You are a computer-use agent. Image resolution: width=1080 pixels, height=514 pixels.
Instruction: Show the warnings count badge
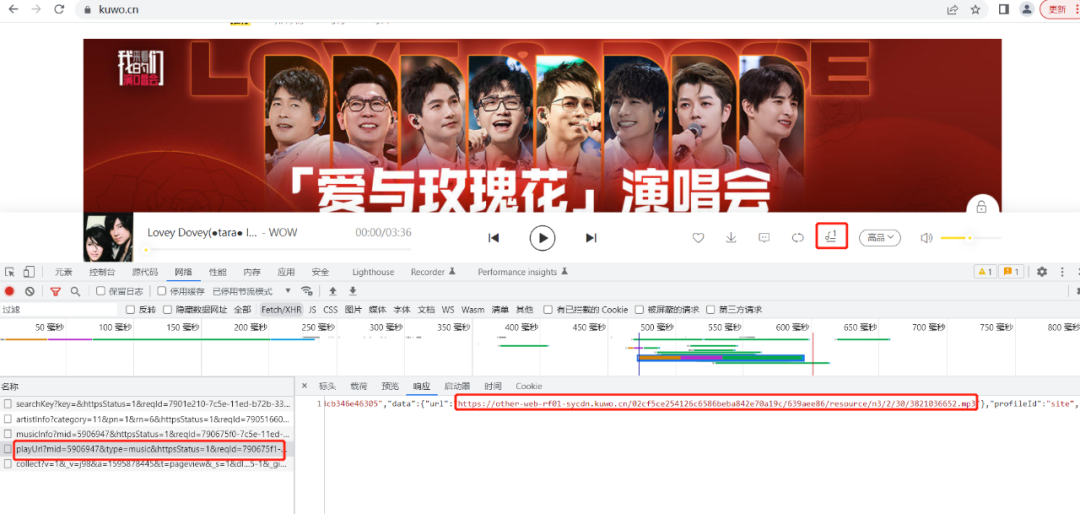[x=984, y=272]
